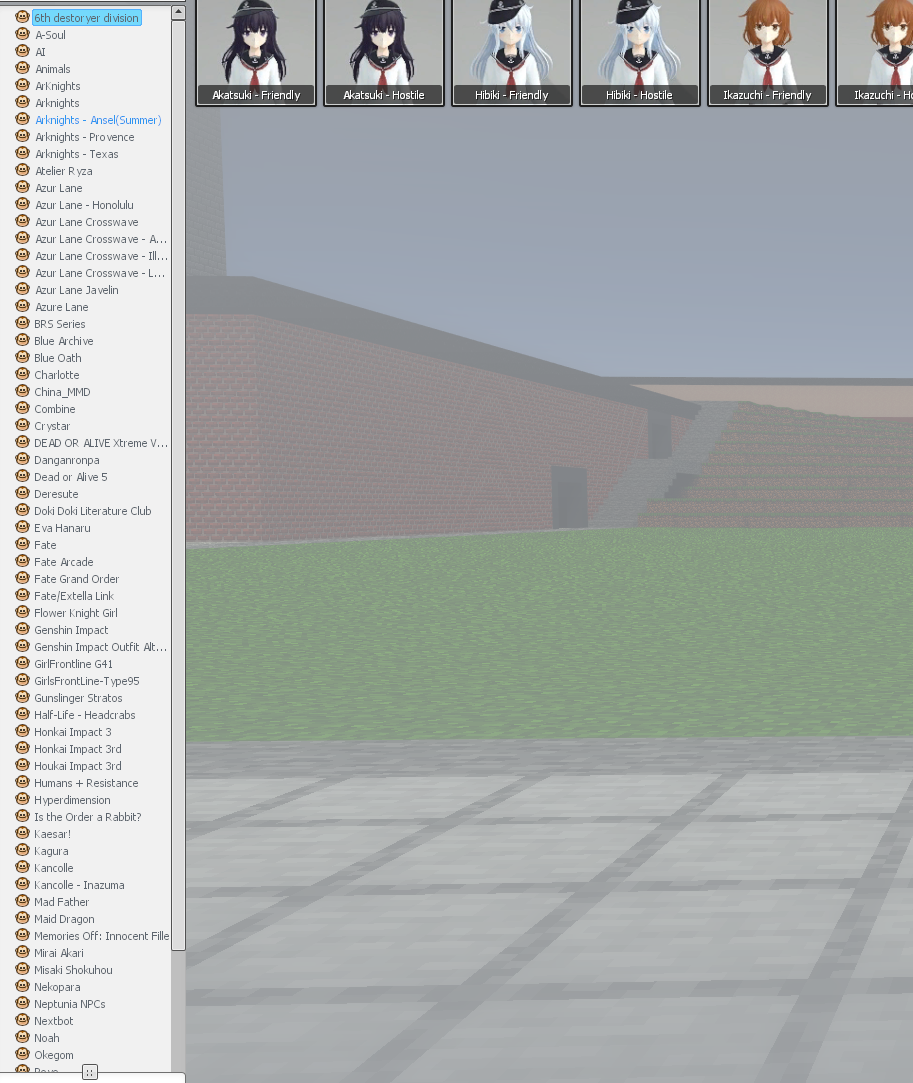This screenshot has width=913, height=1083.
Task: Select the icon next to Gunslinger Stratos
Action: click(23, 698)
